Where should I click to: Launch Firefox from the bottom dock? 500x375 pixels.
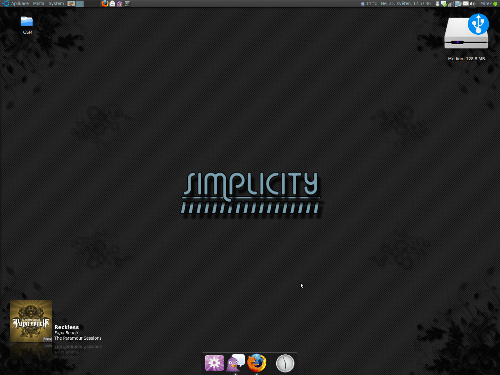click(x=257, y=363)
